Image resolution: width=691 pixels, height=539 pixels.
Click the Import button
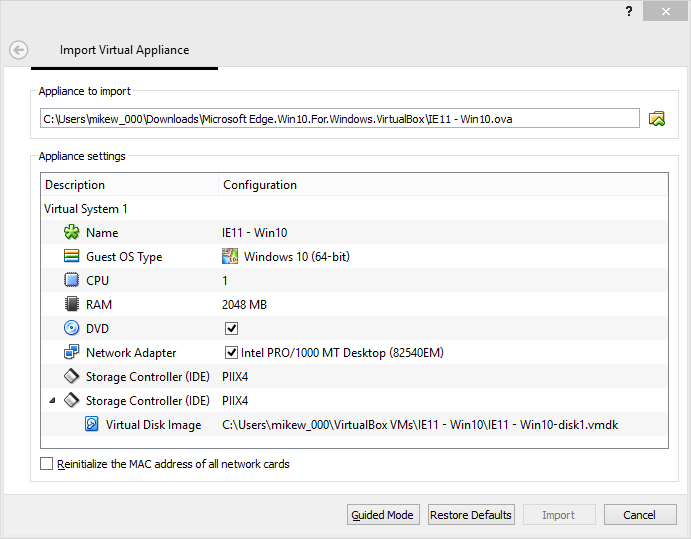[x=559, y=515]
